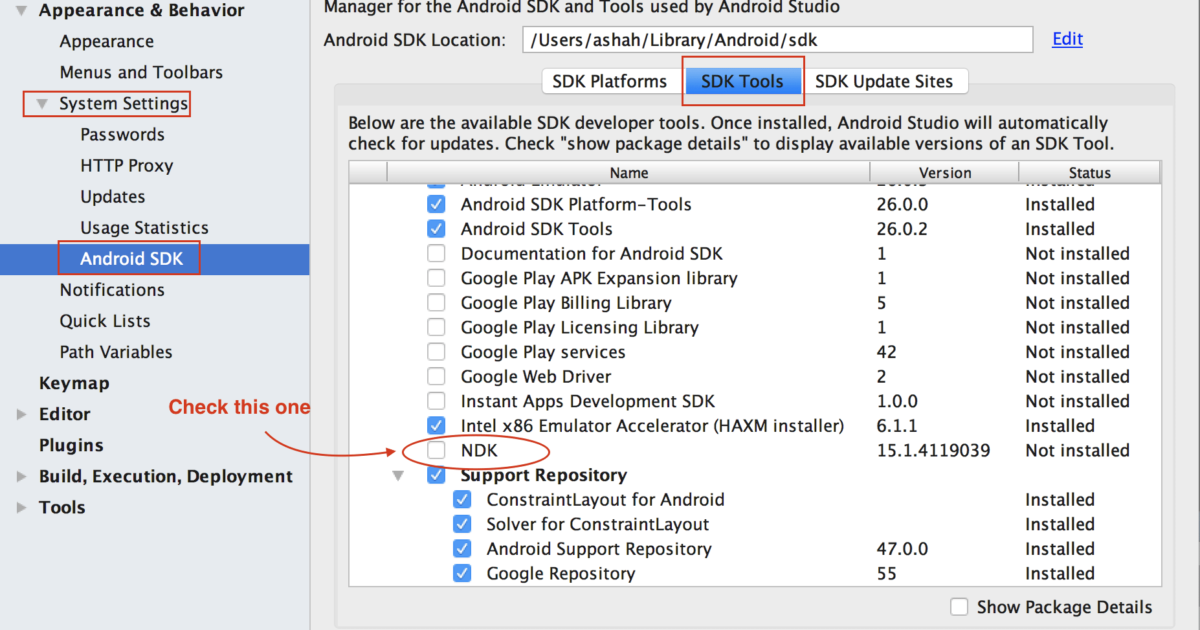This screenshot has height=630, width=1200.
Task: Select Tools category in sidebar
Action: coord(62,507)
